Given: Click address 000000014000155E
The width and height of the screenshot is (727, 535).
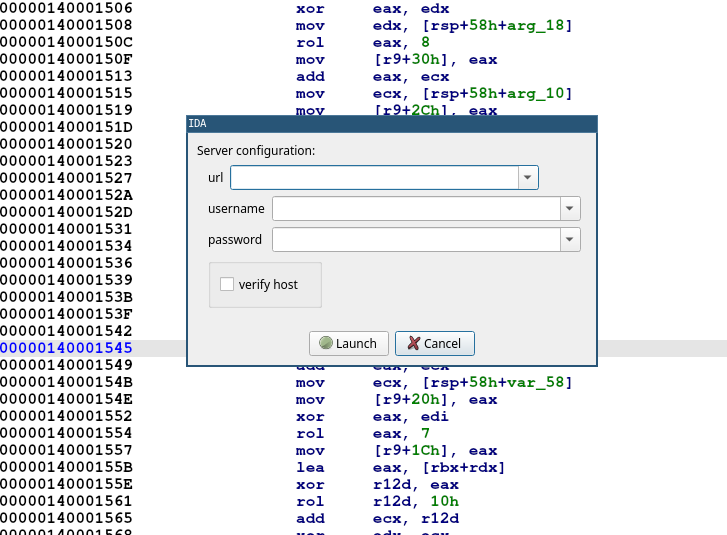Looking at the screenshot, I should pyautogui.click(x=66, y=484).
